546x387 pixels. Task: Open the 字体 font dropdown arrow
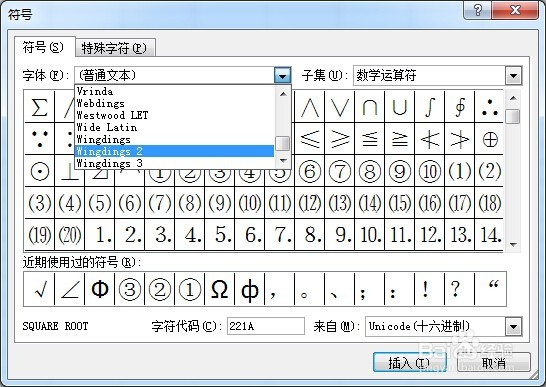(x=282, y=75)
